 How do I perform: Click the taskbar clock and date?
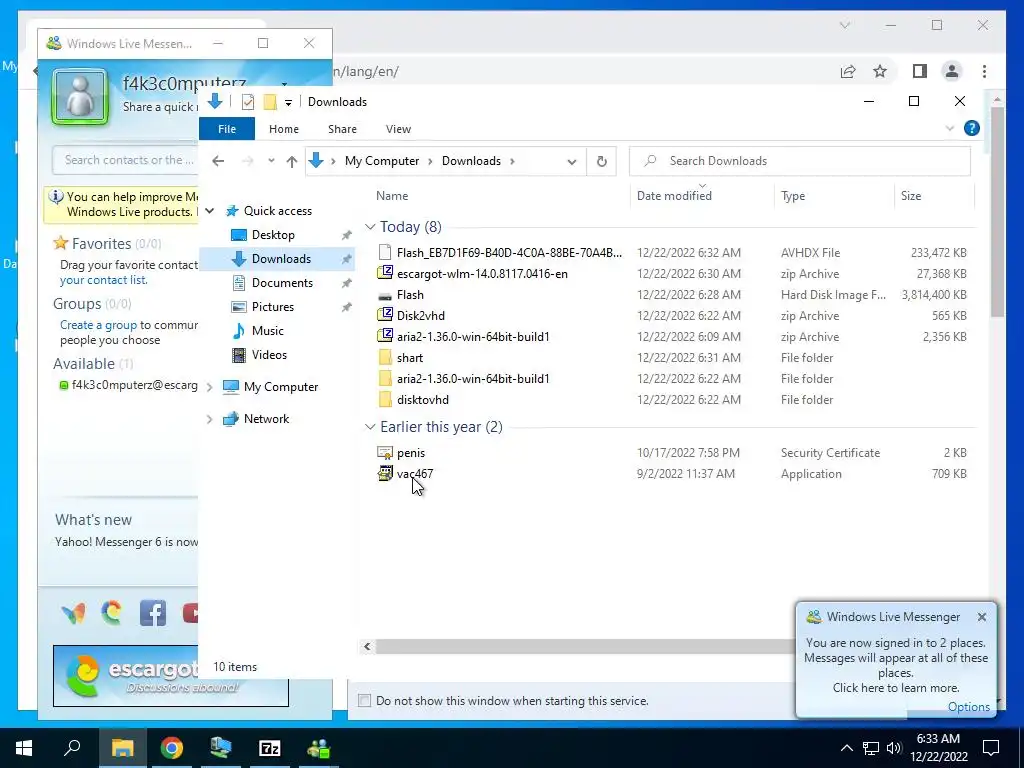[938, 748]
